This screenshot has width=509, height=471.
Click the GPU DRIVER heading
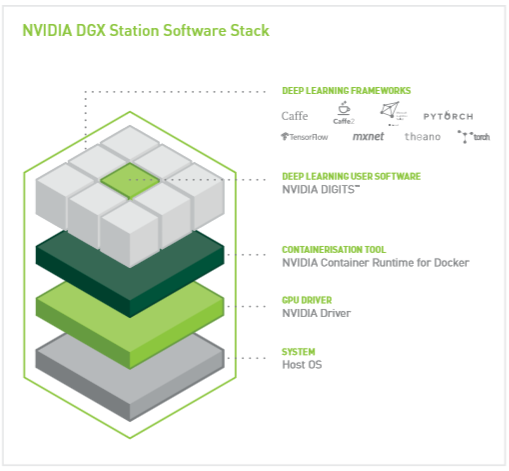pyautogui.click(x=307, y=300)
